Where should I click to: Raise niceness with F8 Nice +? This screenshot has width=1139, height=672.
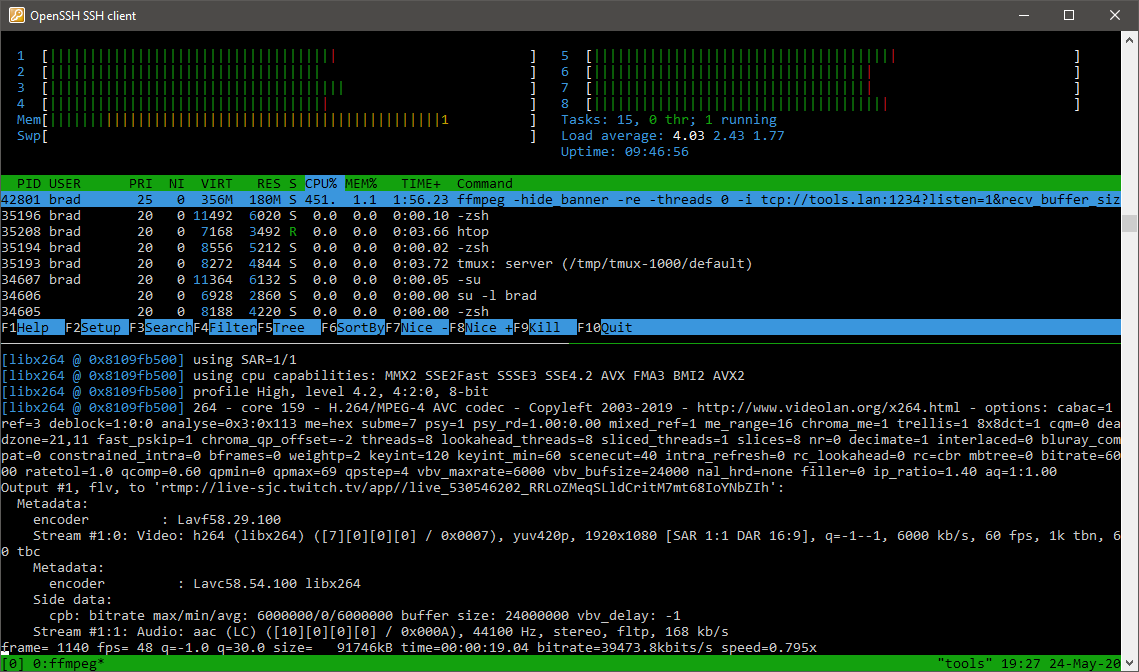tap(488, 328)
